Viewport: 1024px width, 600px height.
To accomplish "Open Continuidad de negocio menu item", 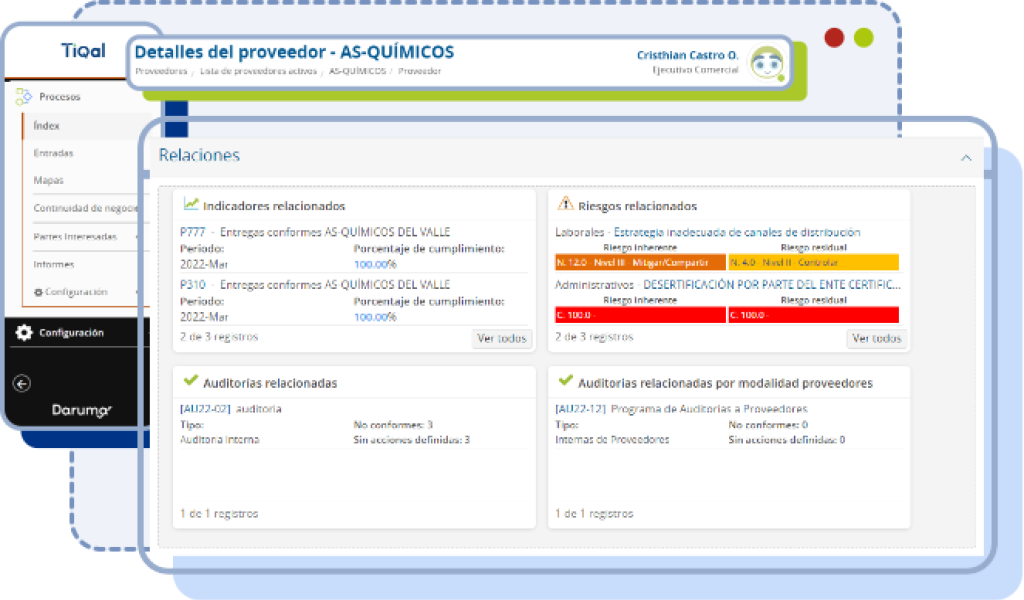I will click(x=88, y=208).
